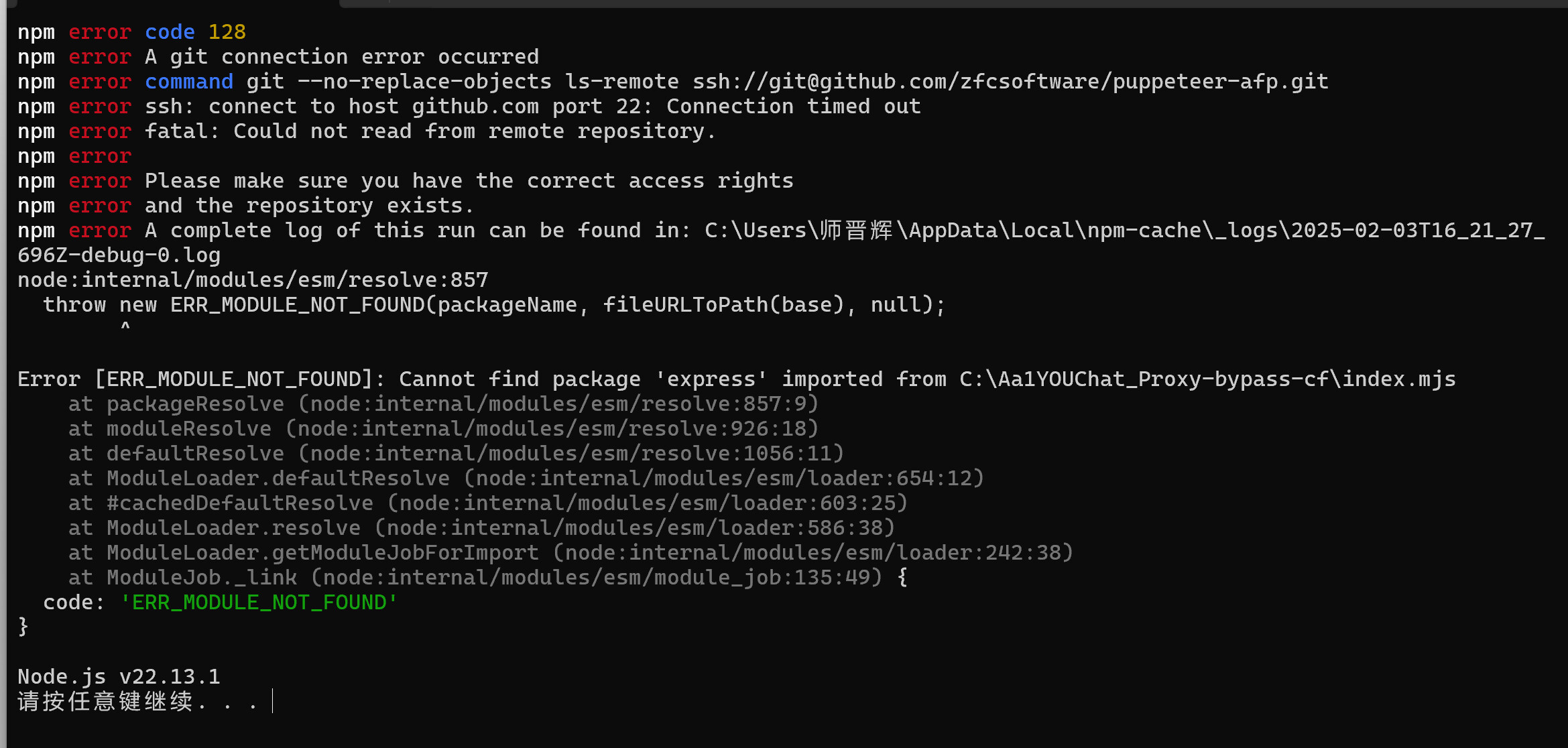Click the 'Connection timed out' text
Screen dimensions: 1568x748
[x=793, y=107]
